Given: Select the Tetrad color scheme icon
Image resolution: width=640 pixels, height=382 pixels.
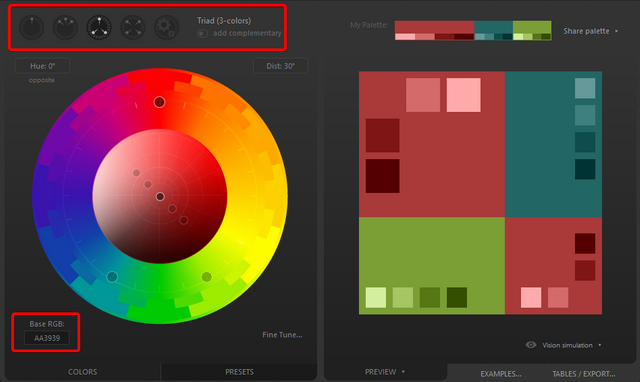Looking at the screenshot, I should coord(133,27).
